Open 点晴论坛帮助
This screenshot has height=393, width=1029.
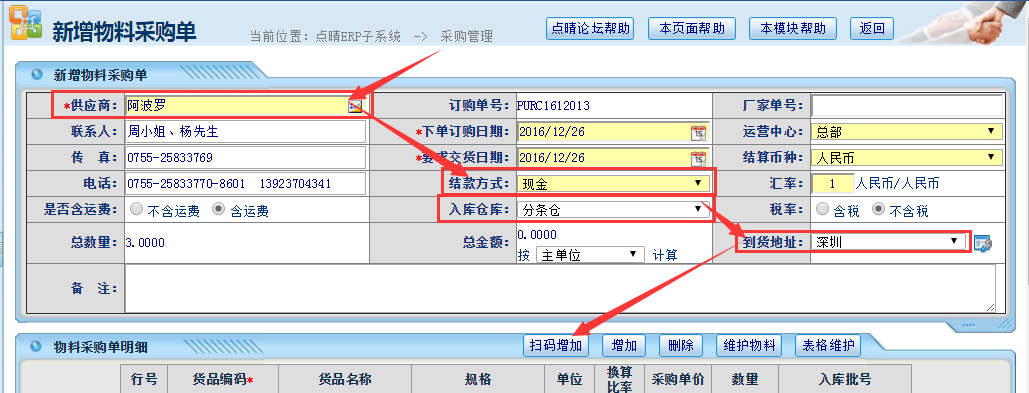(590, 28)
